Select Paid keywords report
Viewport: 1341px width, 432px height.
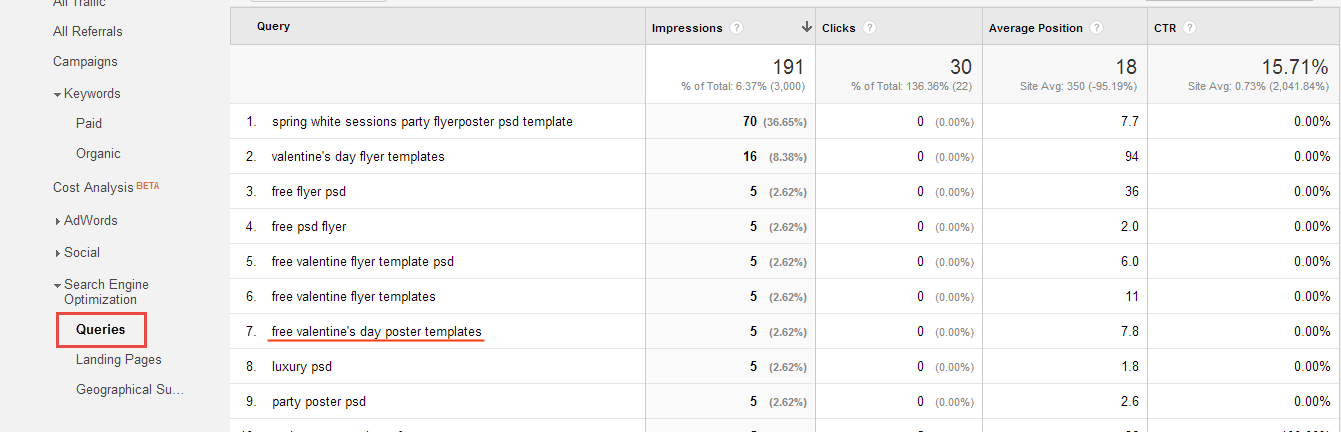(89, 123)
